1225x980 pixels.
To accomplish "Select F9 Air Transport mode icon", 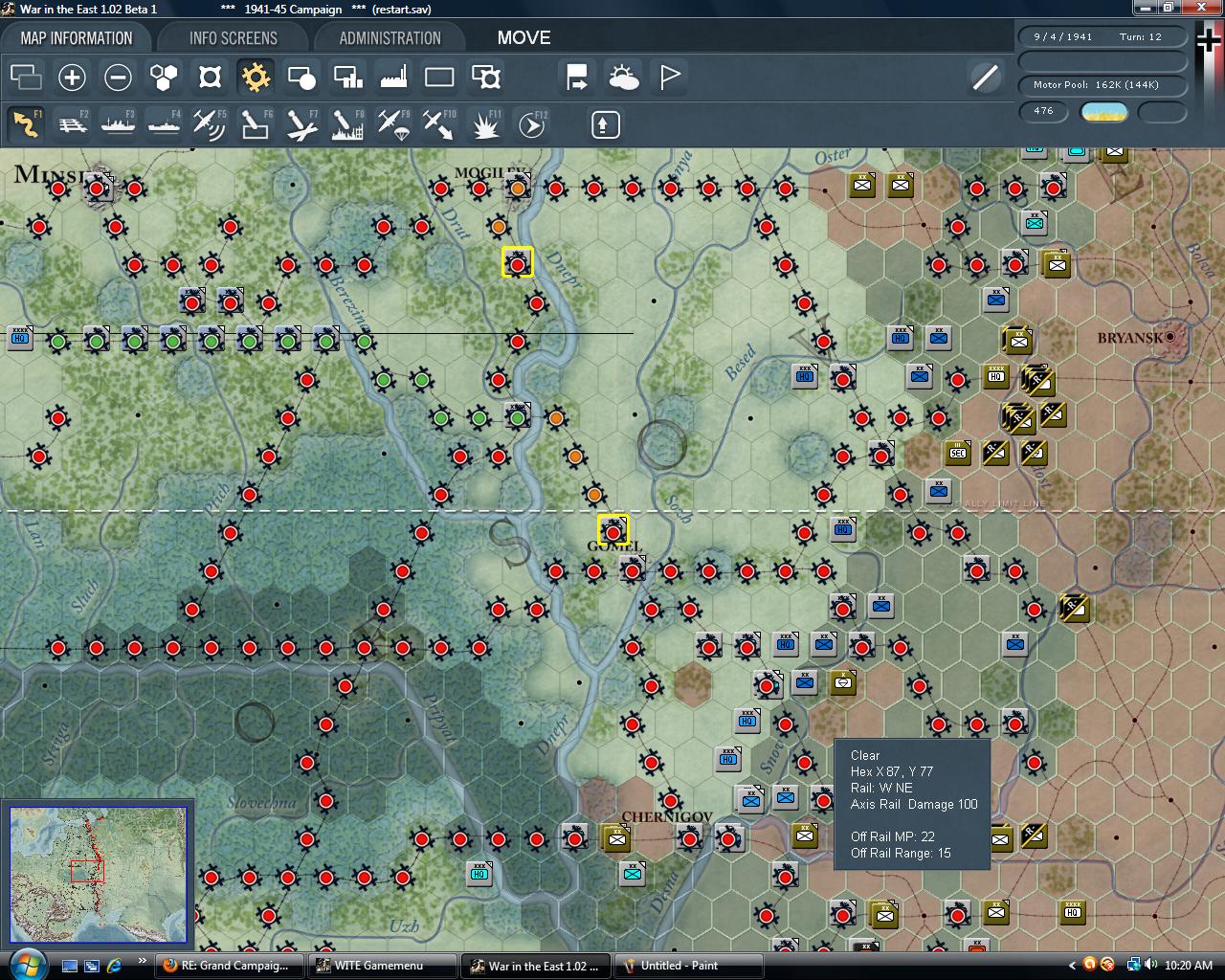I will [393, 124].
